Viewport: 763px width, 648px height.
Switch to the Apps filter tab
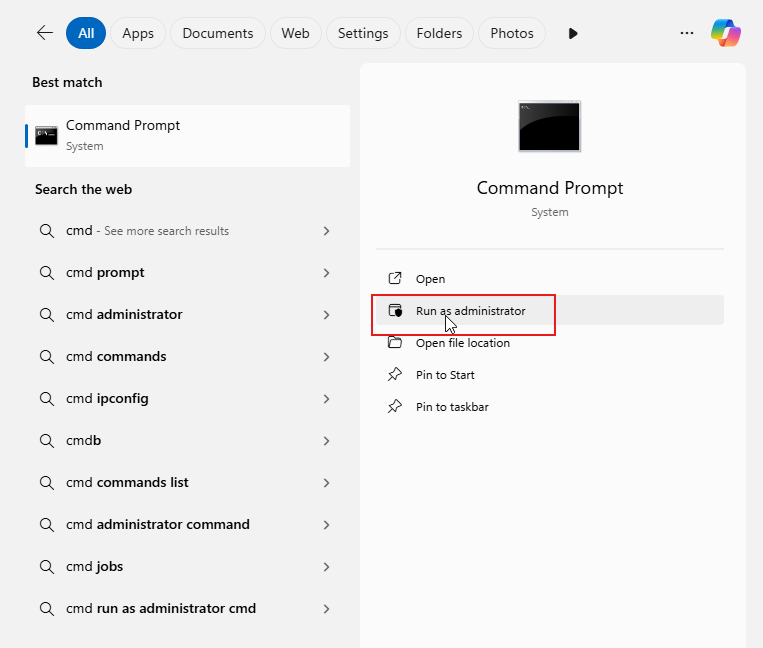(138, 33)
